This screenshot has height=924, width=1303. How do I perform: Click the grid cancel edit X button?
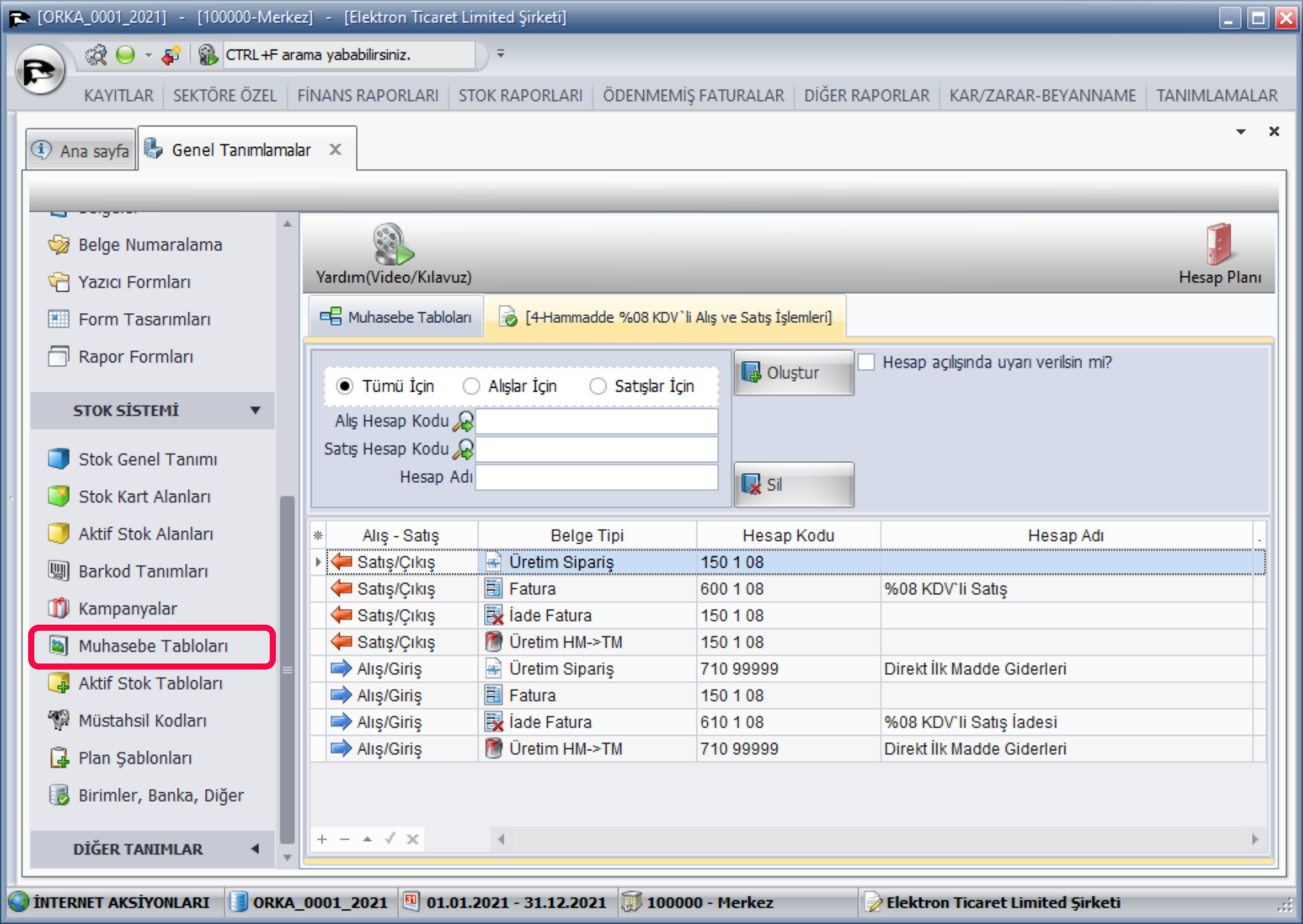412,839
